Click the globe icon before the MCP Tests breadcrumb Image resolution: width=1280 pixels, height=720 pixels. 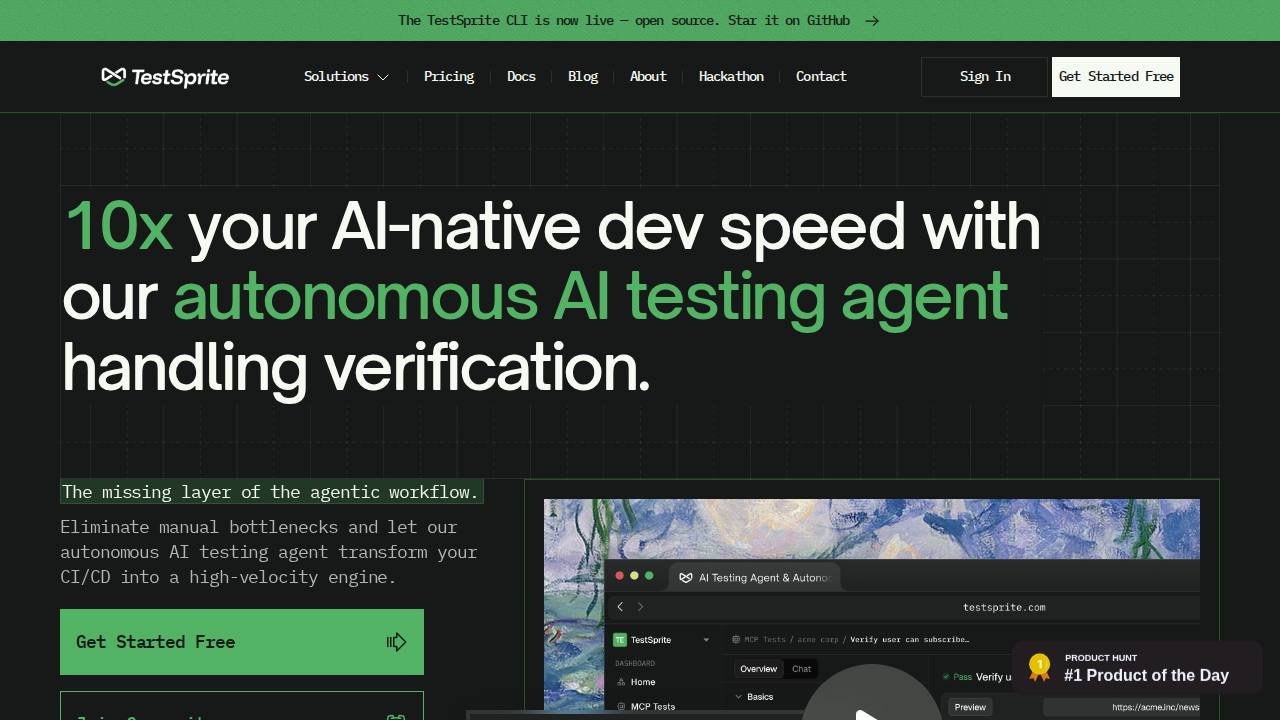(x=736, y=640)
